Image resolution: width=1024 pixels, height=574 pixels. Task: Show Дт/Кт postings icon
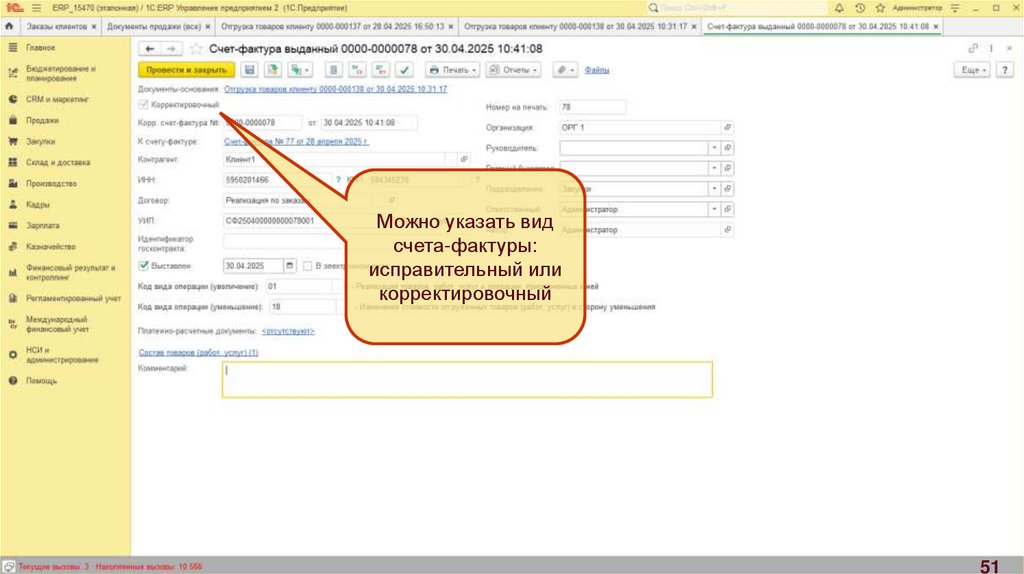357,70
